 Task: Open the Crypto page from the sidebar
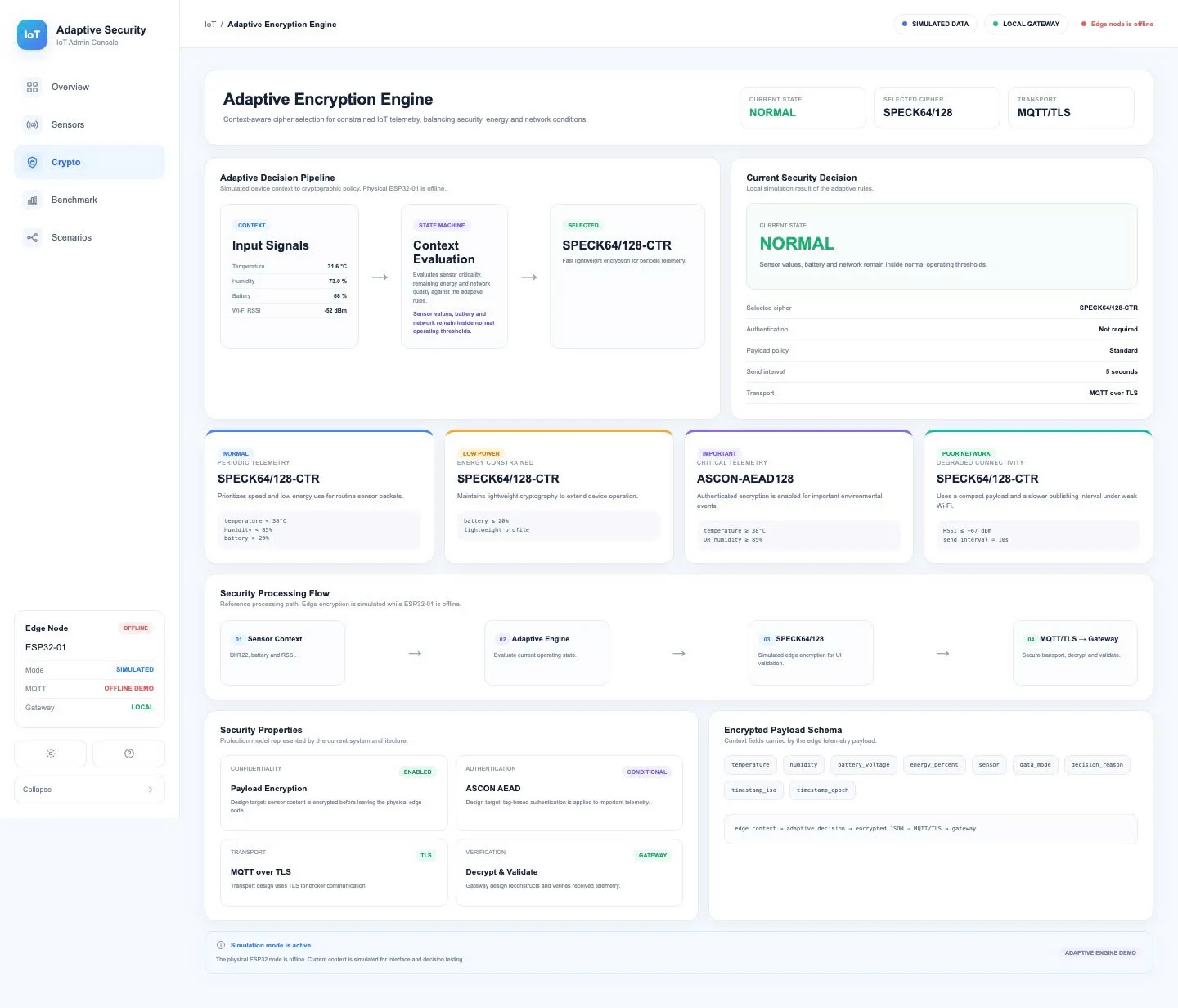[x=89, y=162]
